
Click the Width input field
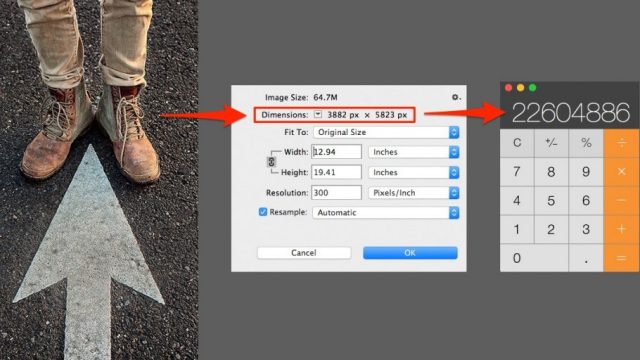click(x=336, y=152)
